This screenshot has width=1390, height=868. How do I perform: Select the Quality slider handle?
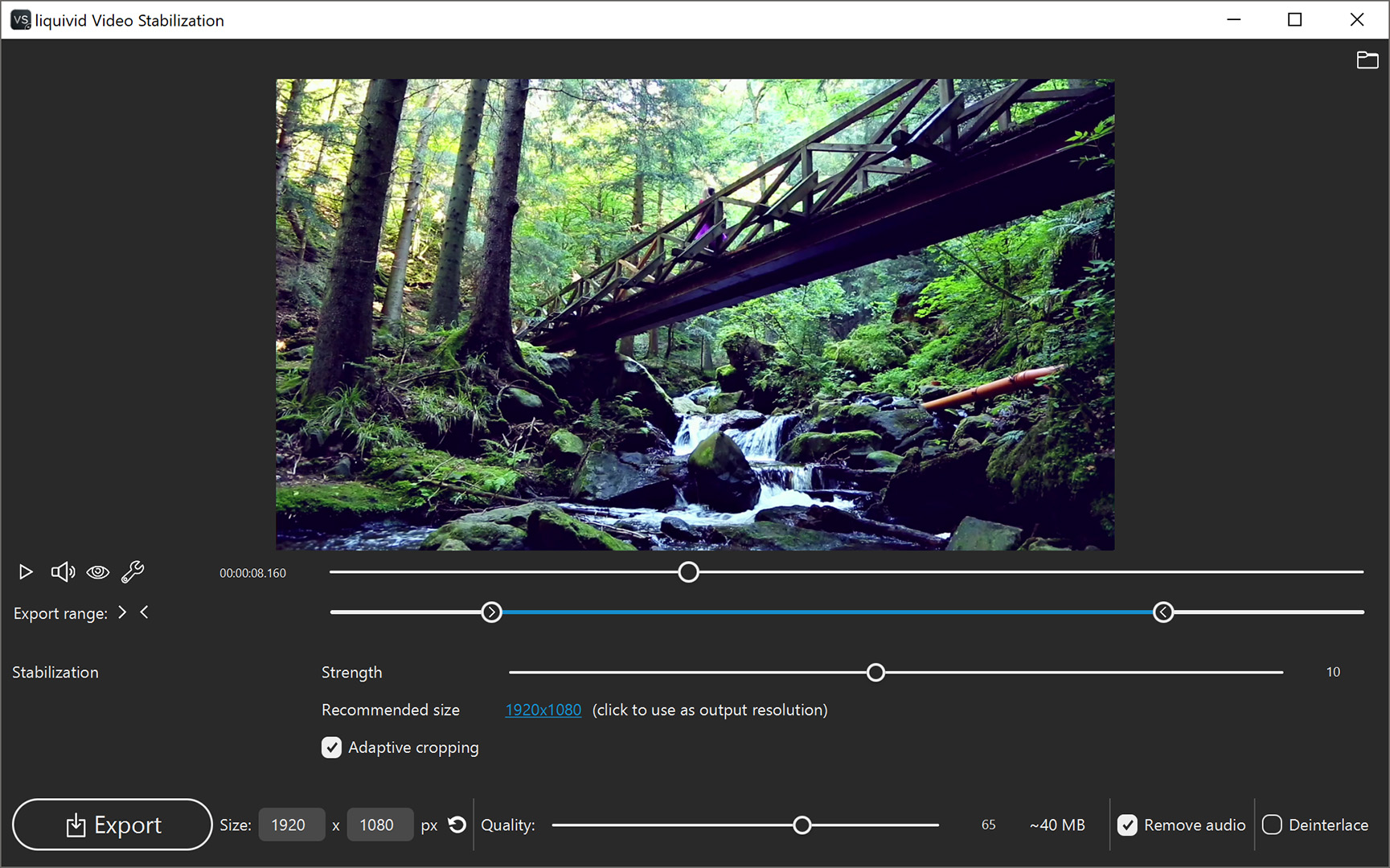(x=802, y=825)
